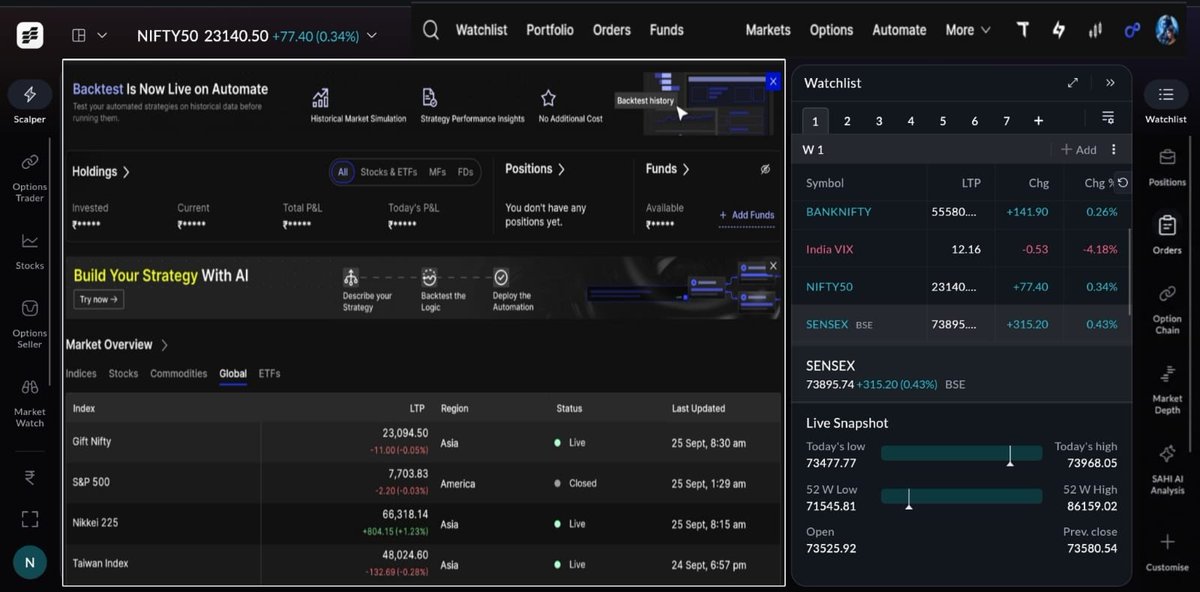Viewport: 1200px width, 592px height.
Task: Expand the Holdings section
Action: pyautogui.click(x=101, y=172)
